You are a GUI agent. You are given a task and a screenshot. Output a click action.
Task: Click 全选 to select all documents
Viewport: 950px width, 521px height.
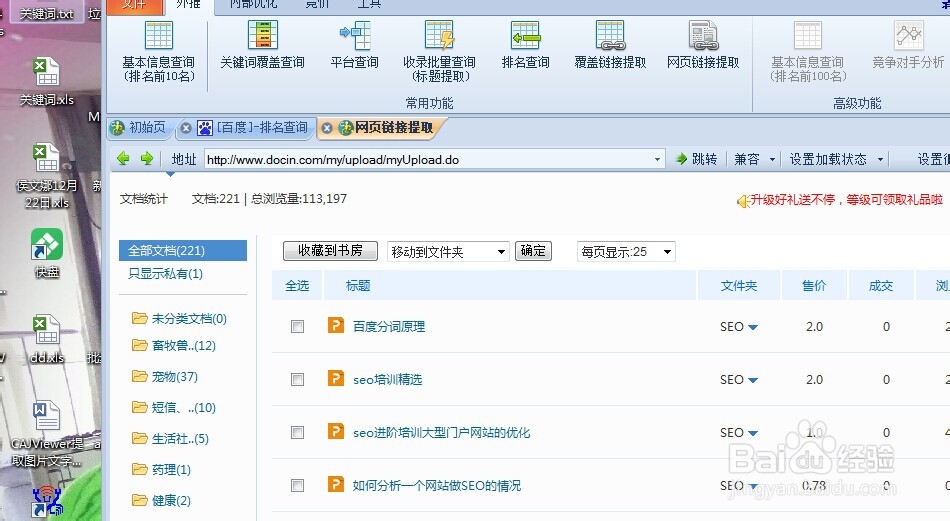(297, 285)
